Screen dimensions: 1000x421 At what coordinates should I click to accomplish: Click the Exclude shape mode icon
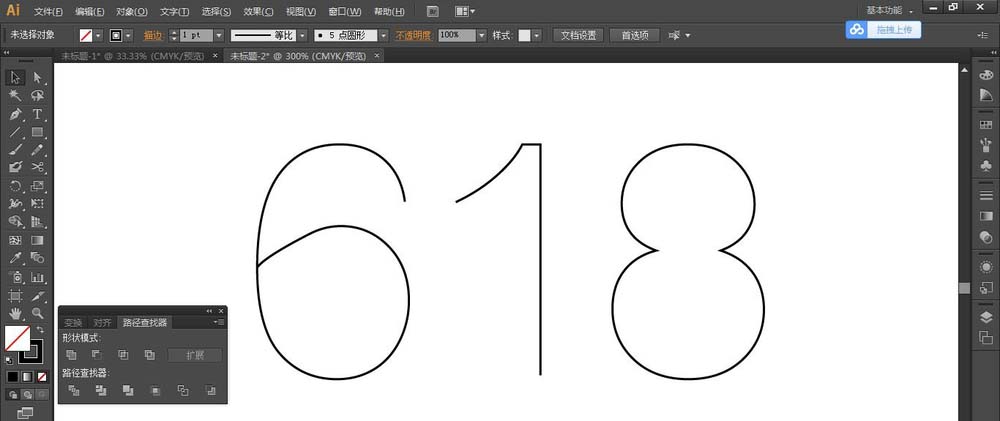point(150,355)
